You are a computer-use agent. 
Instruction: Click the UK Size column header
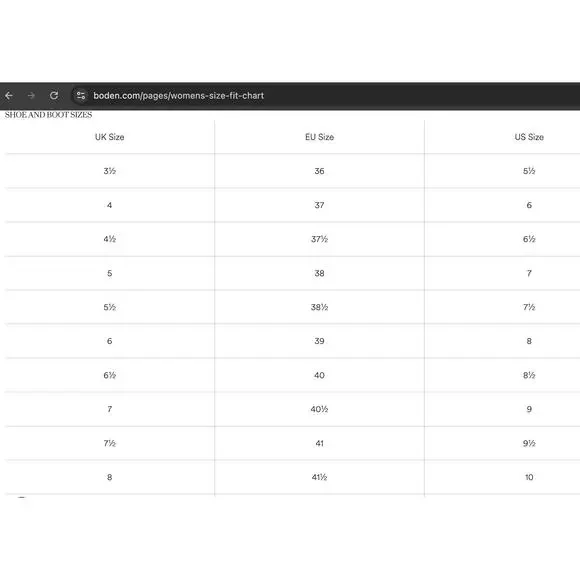coord(109,137)
